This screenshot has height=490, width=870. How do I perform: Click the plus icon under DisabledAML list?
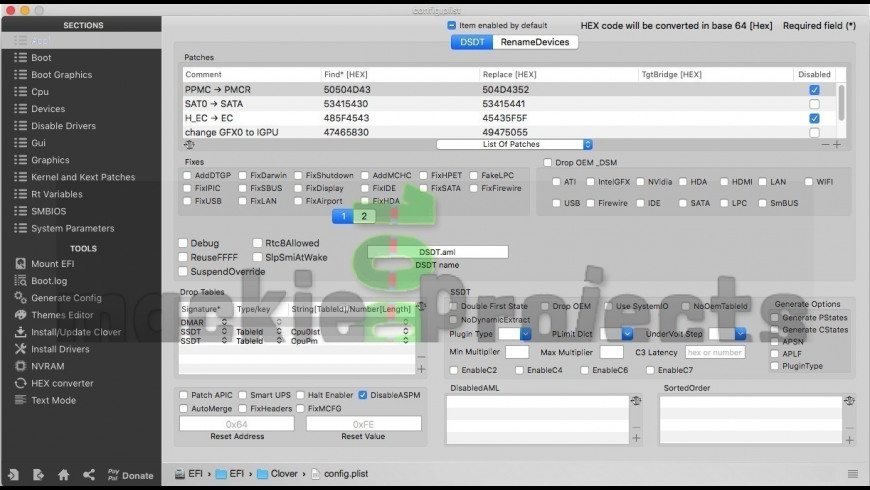[x=636, y=438]
